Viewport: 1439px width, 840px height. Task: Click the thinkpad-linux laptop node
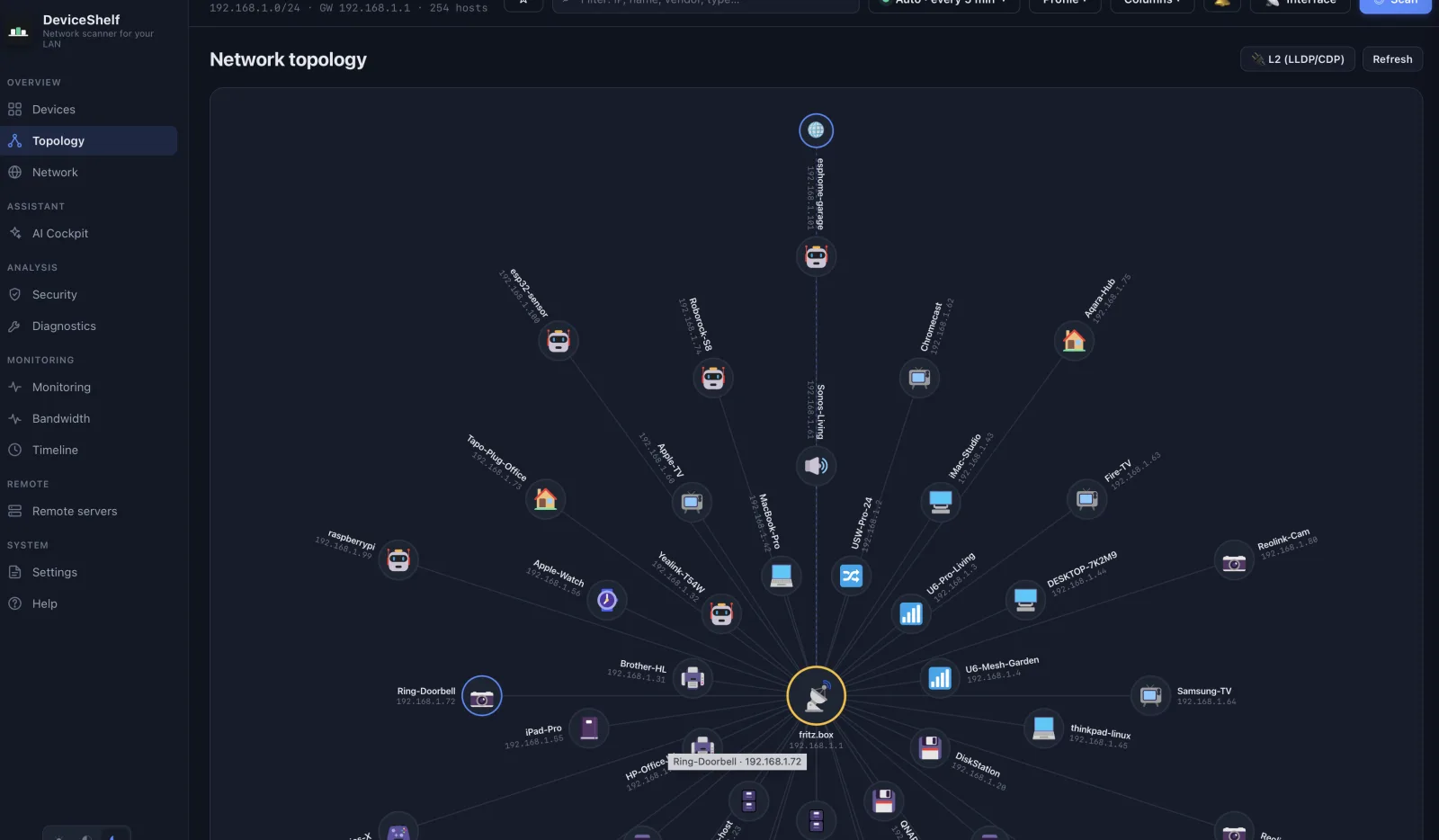(1043, 728)
